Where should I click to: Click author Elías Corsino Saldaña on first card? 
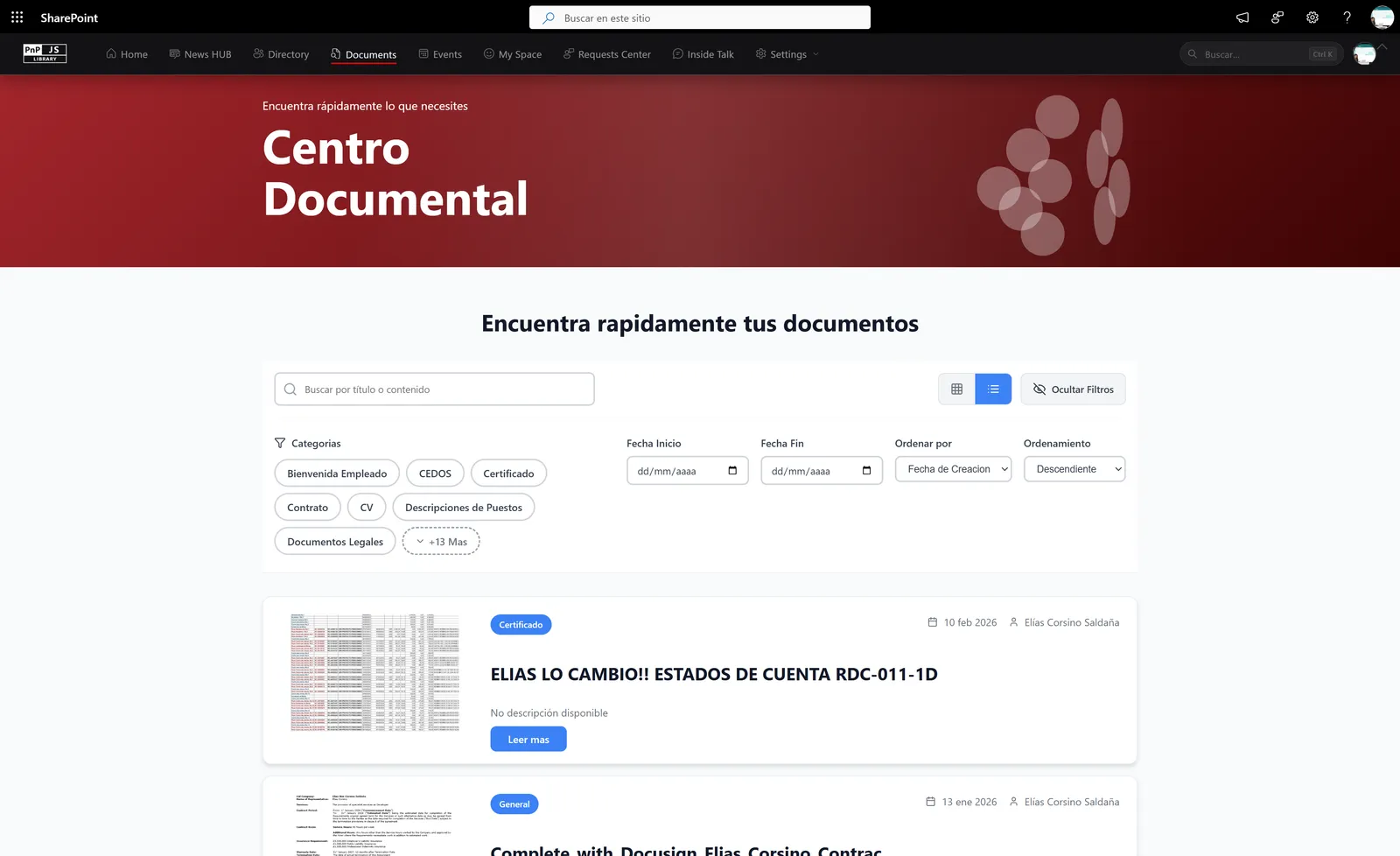(1072, 622)
